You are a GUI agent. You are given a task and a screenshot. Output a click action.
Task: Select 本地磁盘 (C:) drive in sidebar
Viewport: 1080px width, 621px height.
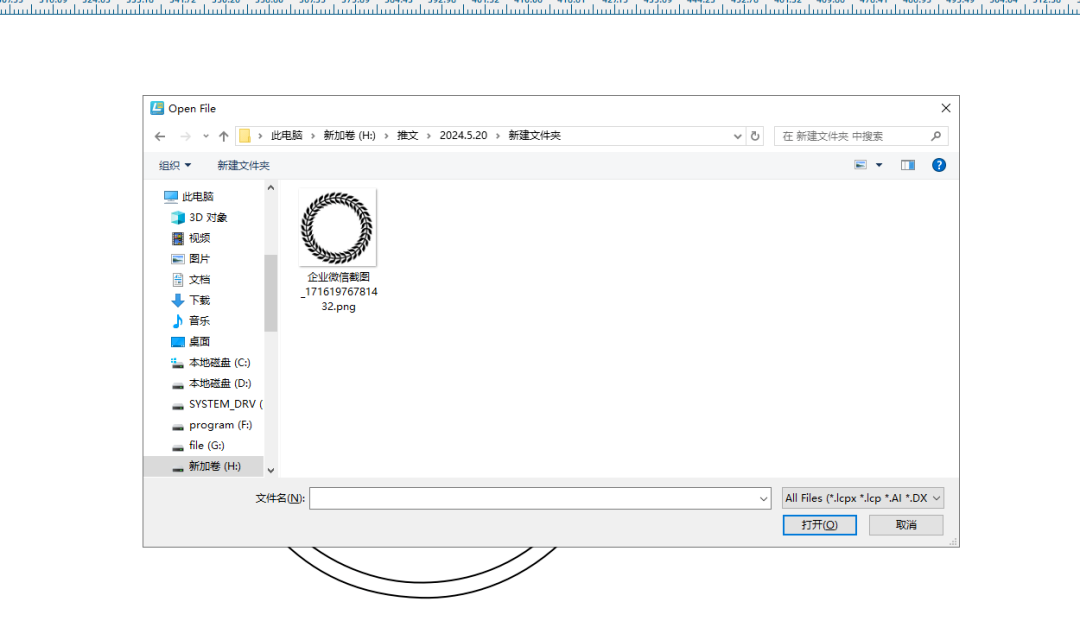pos(219,363)
